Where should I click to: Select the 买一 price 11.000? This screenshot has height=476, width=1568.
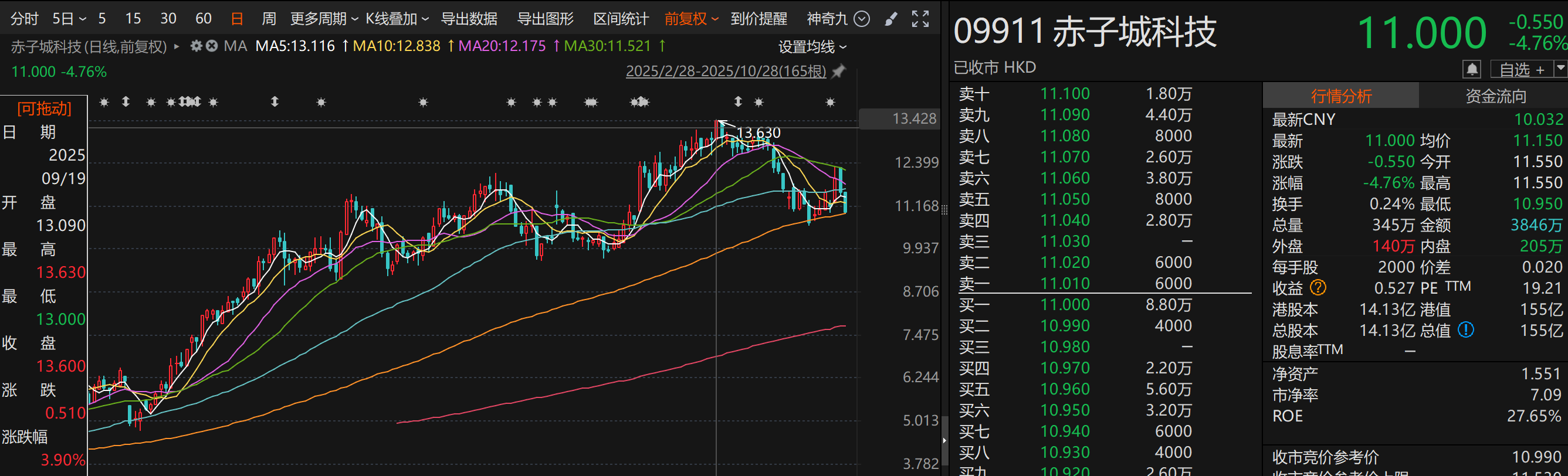pyautogui.click(x=1065, y=305)
